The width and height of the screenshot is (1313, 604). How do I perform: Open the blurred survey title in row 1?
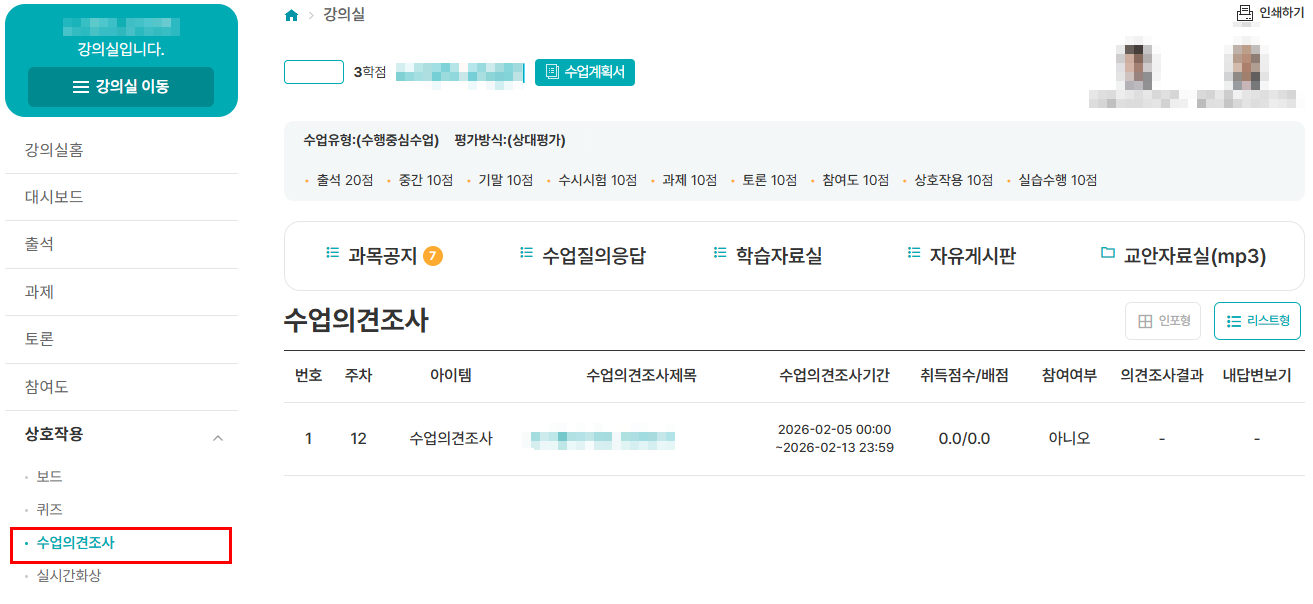pos(603,438)
